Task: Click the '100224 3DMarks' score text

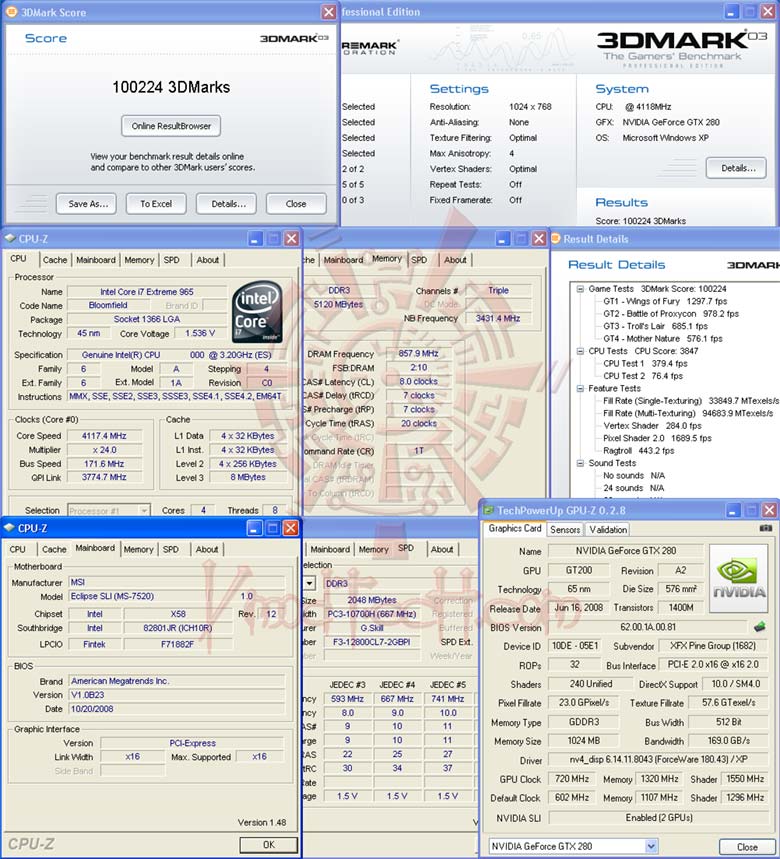Action: pyautogui.click(x=171, y=87)
